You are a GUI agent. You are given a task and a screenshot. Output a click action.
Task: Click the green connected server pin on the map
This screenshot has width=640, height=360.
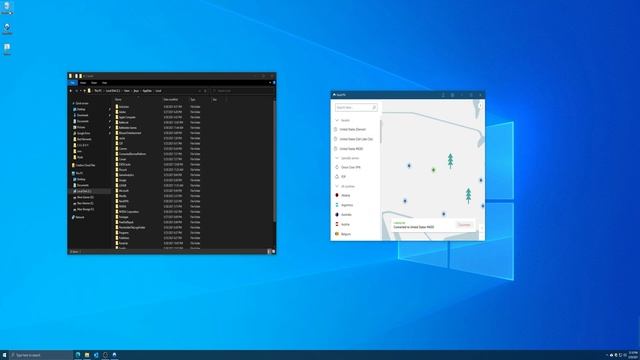[x=433, y=170]
